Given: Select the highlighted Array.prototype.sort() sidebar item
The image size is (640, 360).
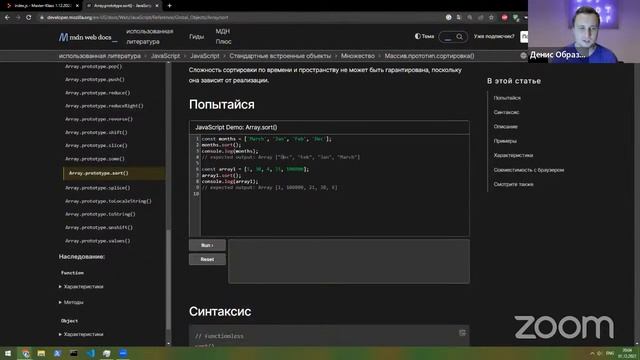Looking at the screenshot, I should (114, 173).
